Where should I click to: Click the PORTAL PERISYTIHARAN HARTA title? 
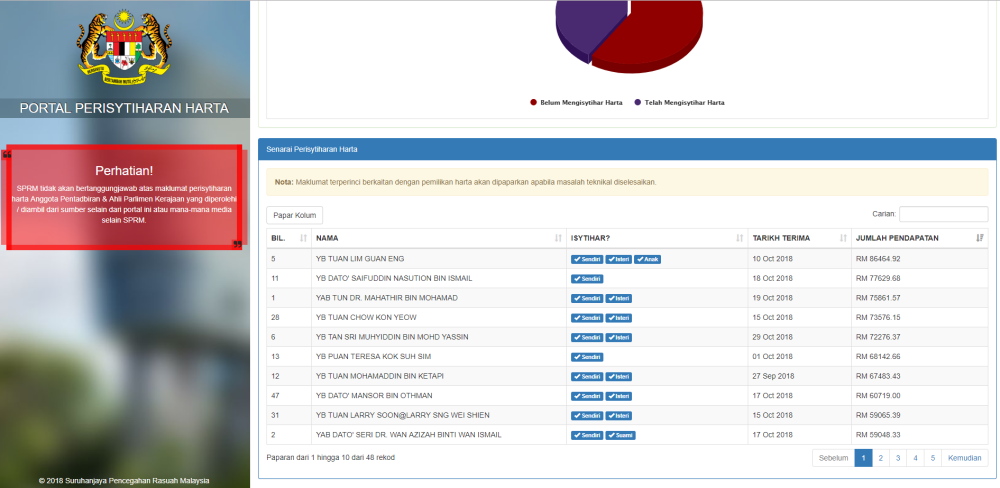coord(124,108)
